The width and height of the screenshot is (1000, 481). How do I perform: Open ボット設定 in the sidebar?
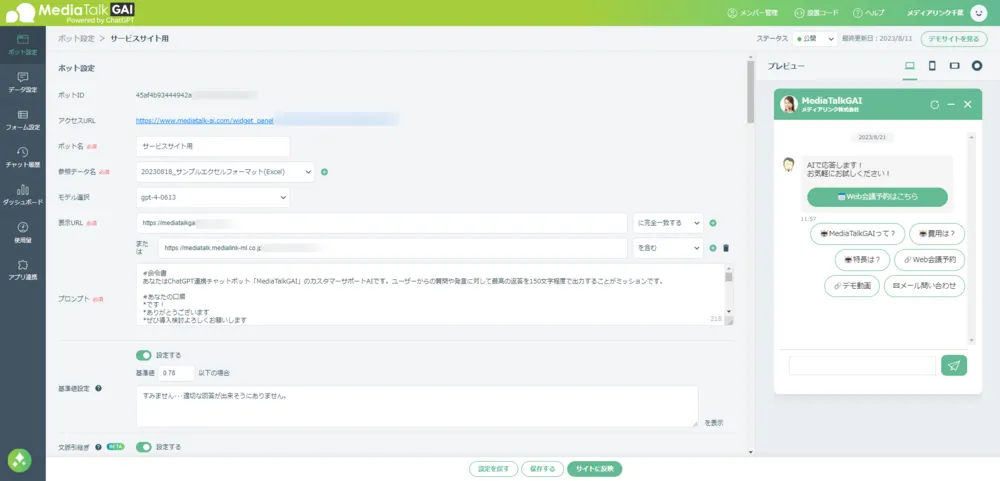point(22,45)
